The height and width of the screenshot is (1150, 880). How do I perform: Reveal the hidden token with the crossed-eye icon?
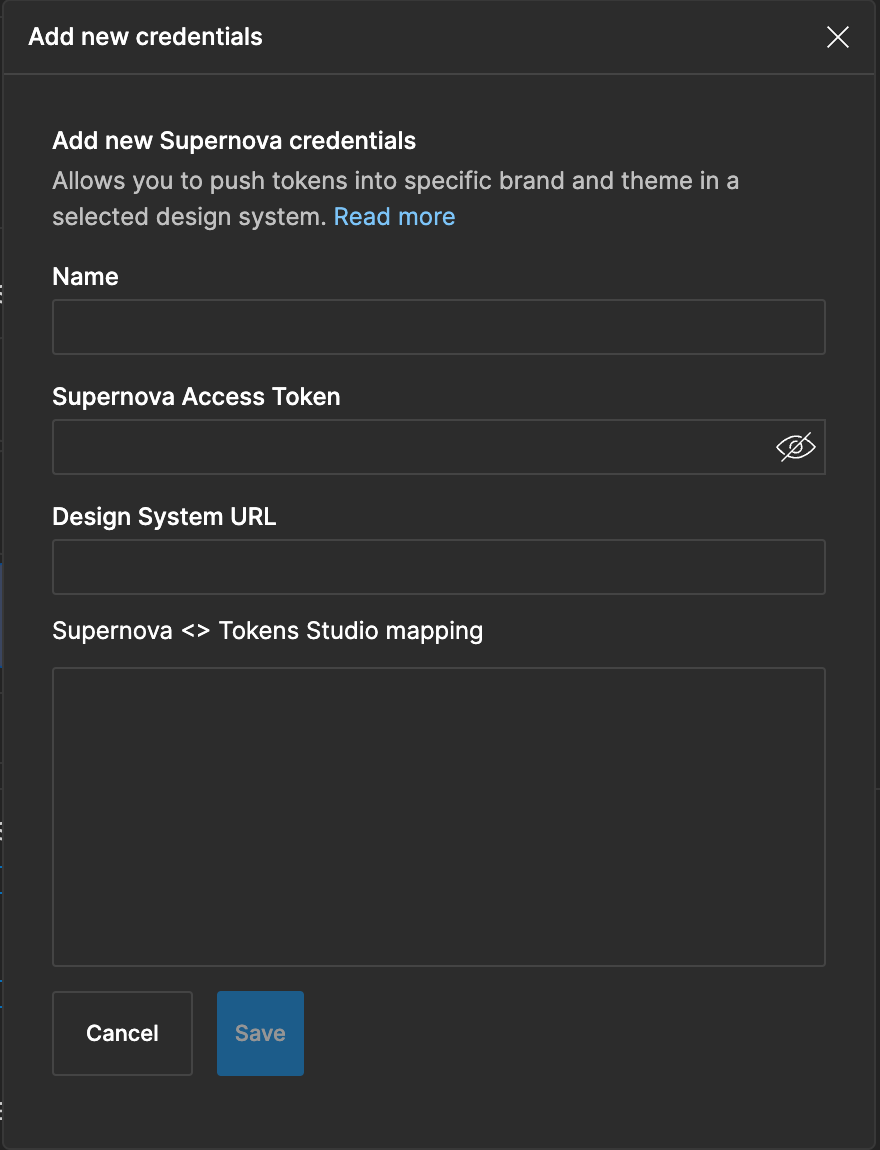coord(796,447)
